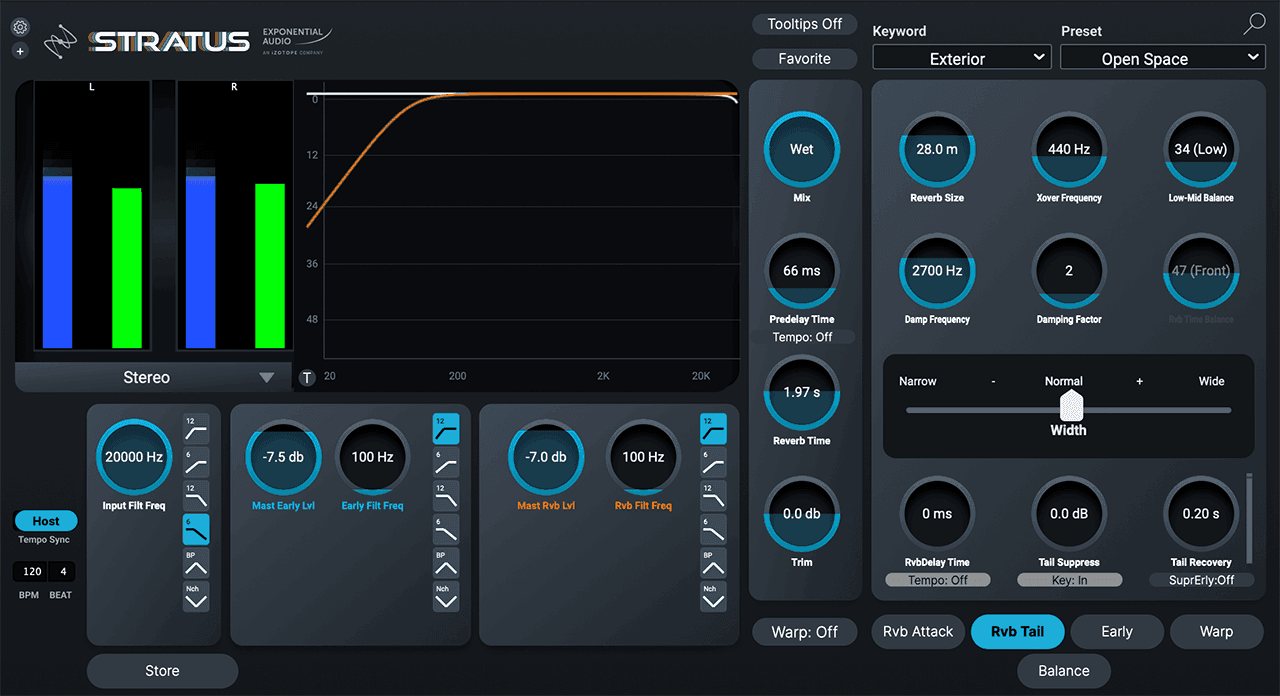This screenshot has width=1280, height=696.
Task: Click the Reverb Time 1.97 s knob
Action: pos(802,392)
